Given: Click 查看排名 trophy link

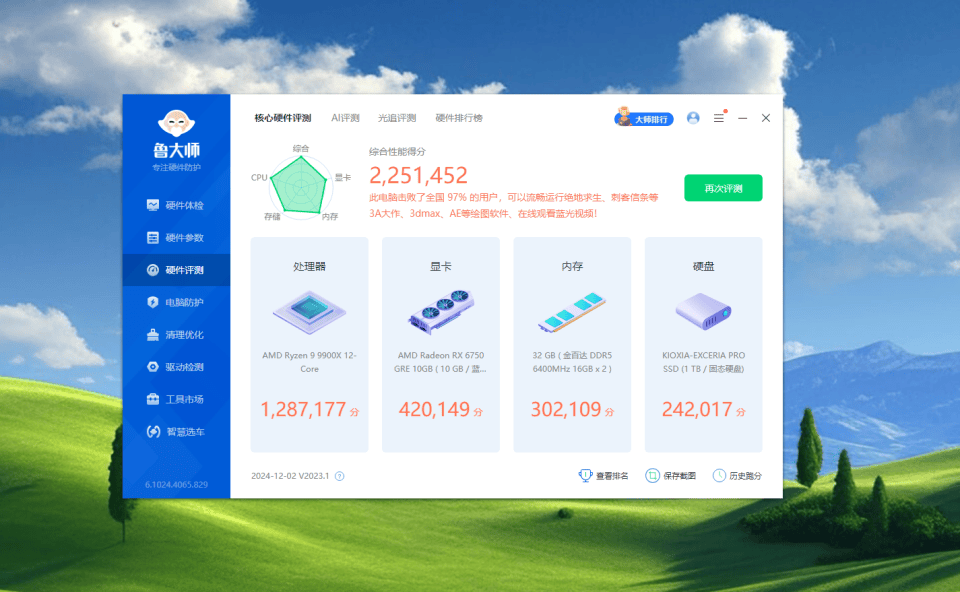Looking at the screenshot, I should click(x=604, y=476).
